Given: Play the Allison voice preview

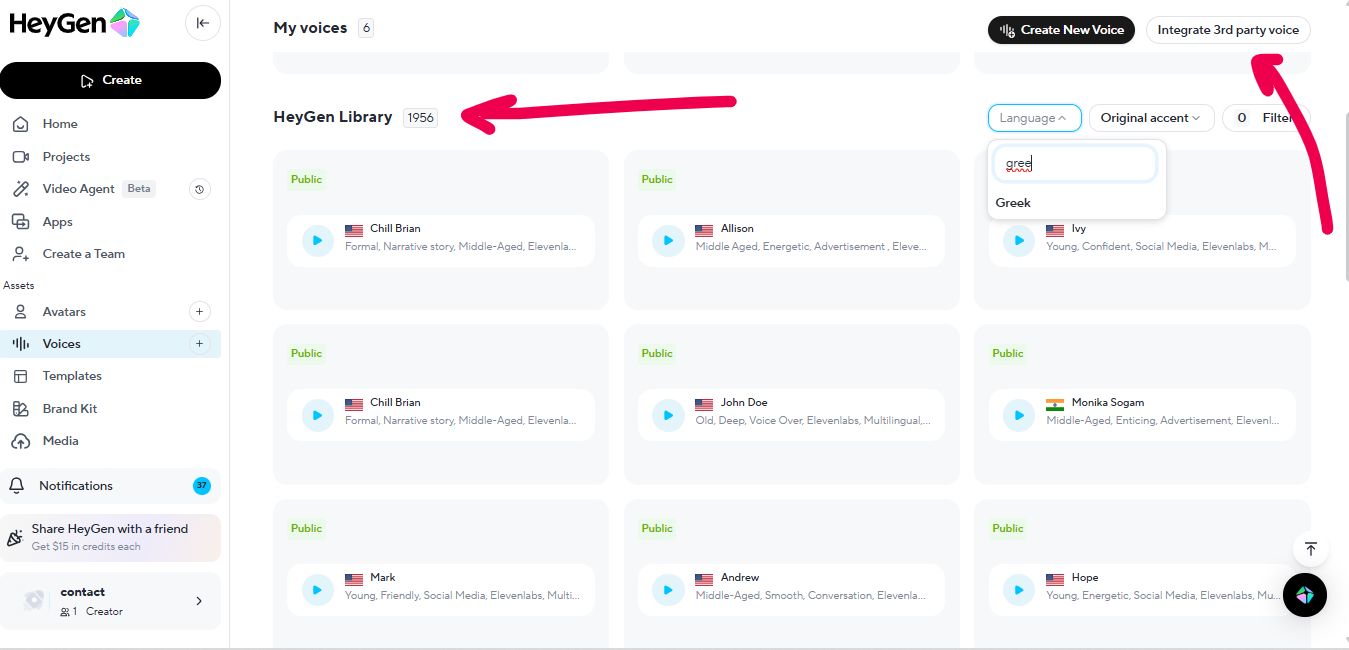Looking at the screenshot, I should pyautogui.click(x=668, y=241).
